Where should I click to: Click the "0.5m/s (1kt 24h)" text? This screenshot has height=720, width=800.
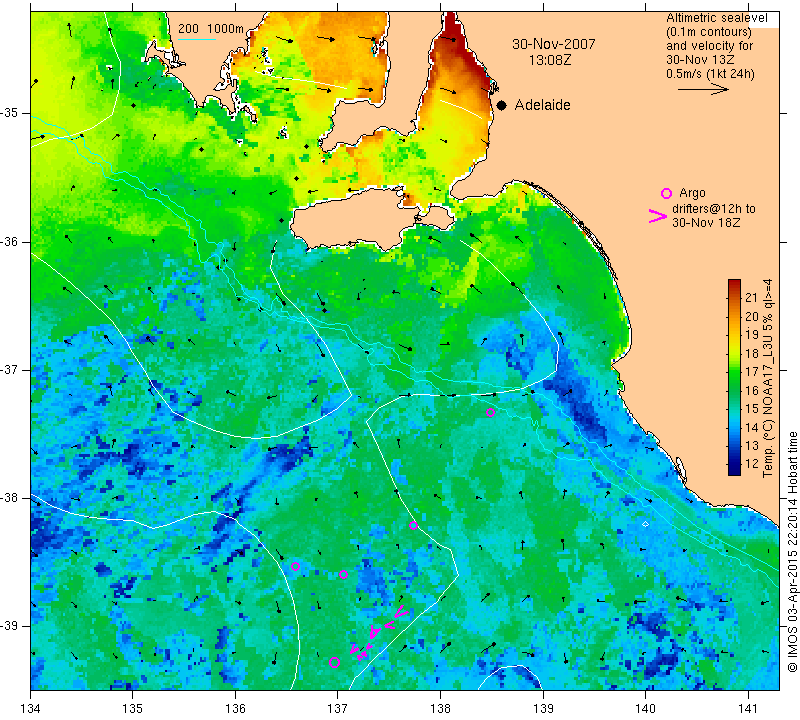(x=710, y=74)
